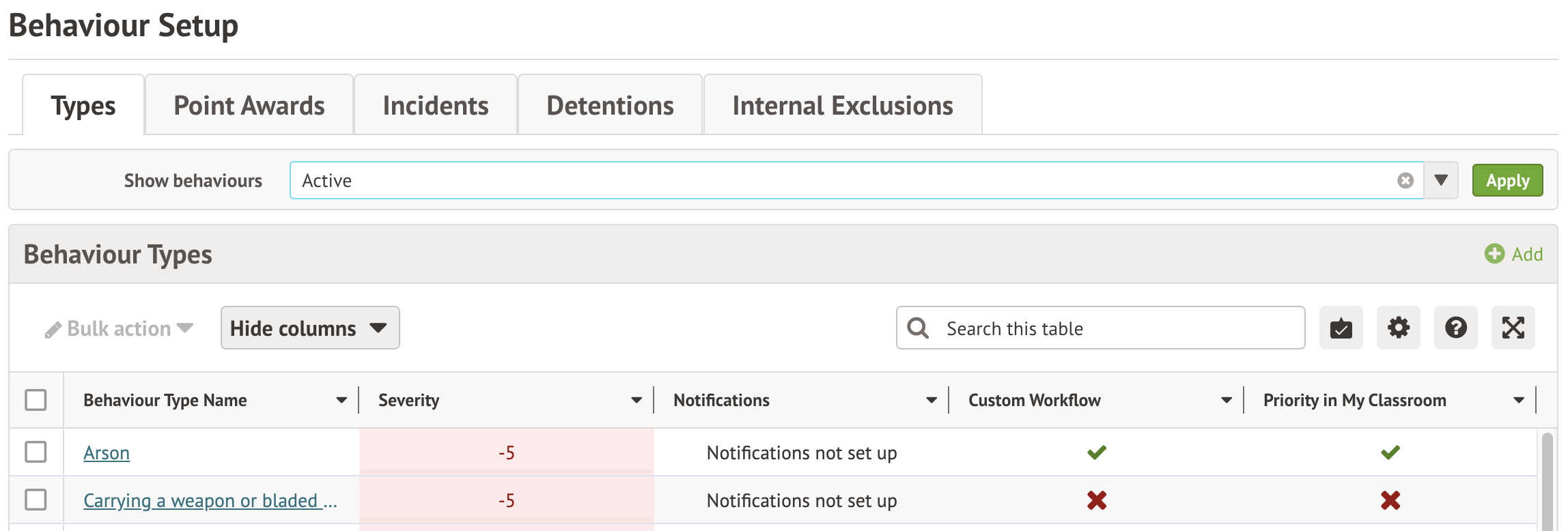1568x531 pixels.
Task: Open Severity column sort menu arrow
Action: 636,400
